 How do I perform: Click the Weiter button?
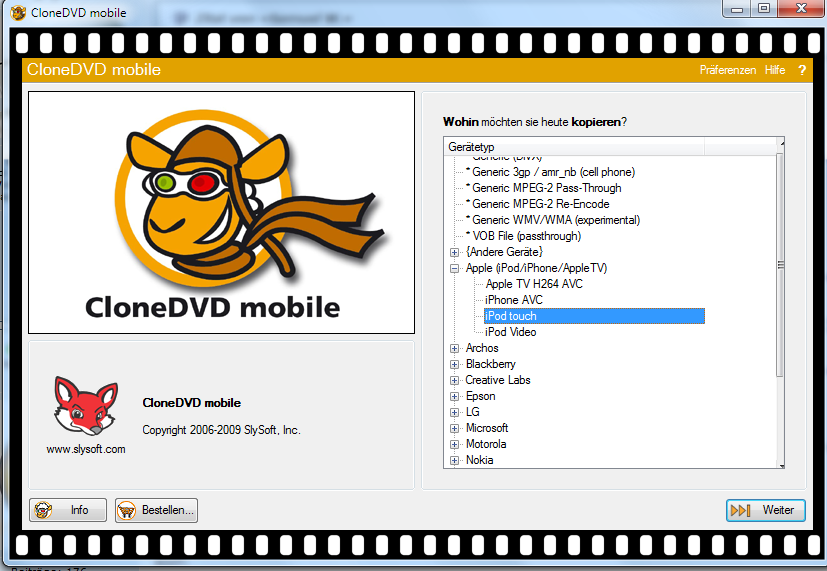click(765, 510)
